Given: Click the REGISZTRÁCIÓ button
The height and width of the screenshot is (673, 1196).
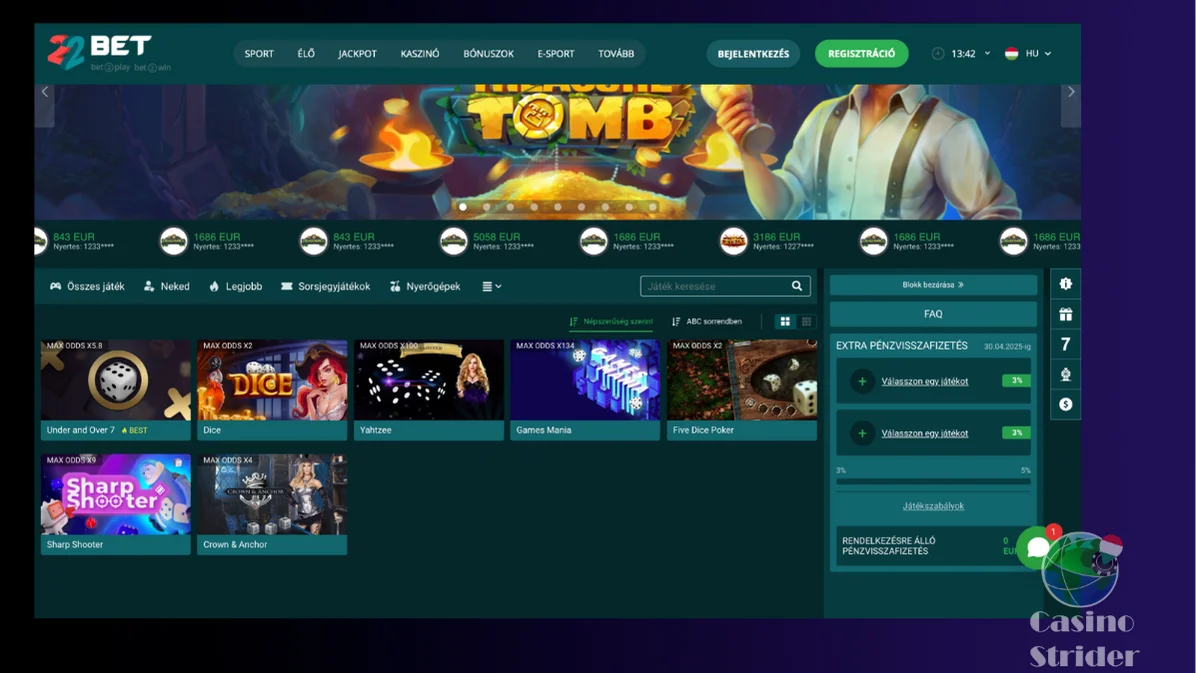Looking at the screenshot, I should [861, 53].
